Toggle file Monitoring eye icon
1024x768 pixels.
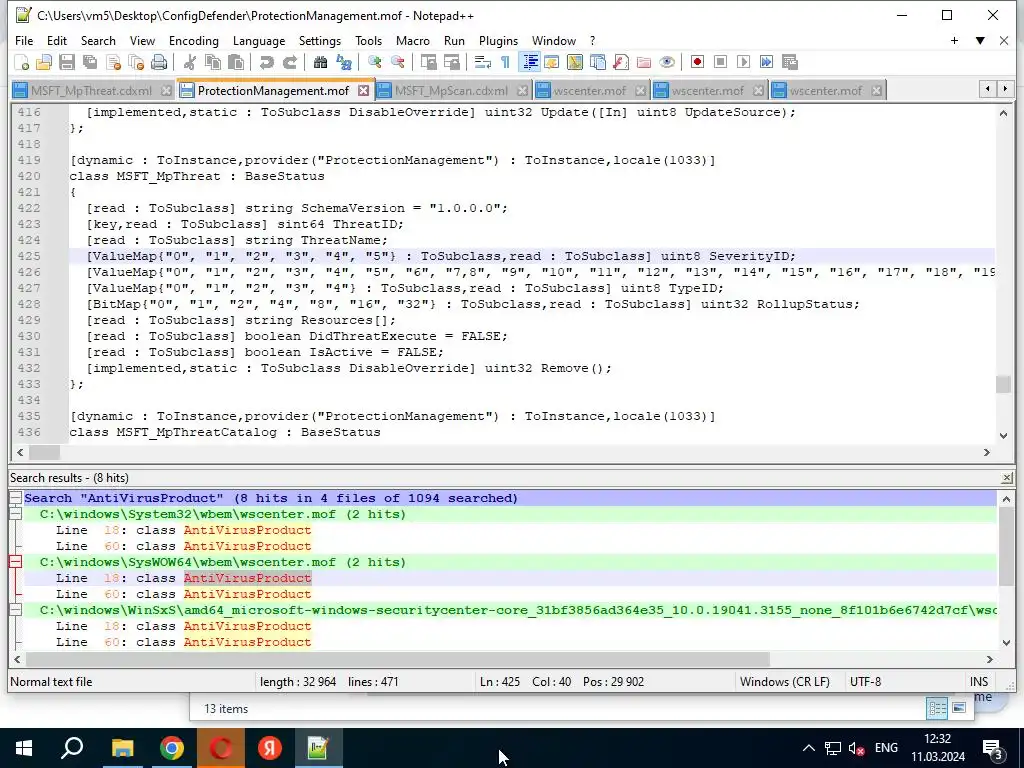(667, 62)
